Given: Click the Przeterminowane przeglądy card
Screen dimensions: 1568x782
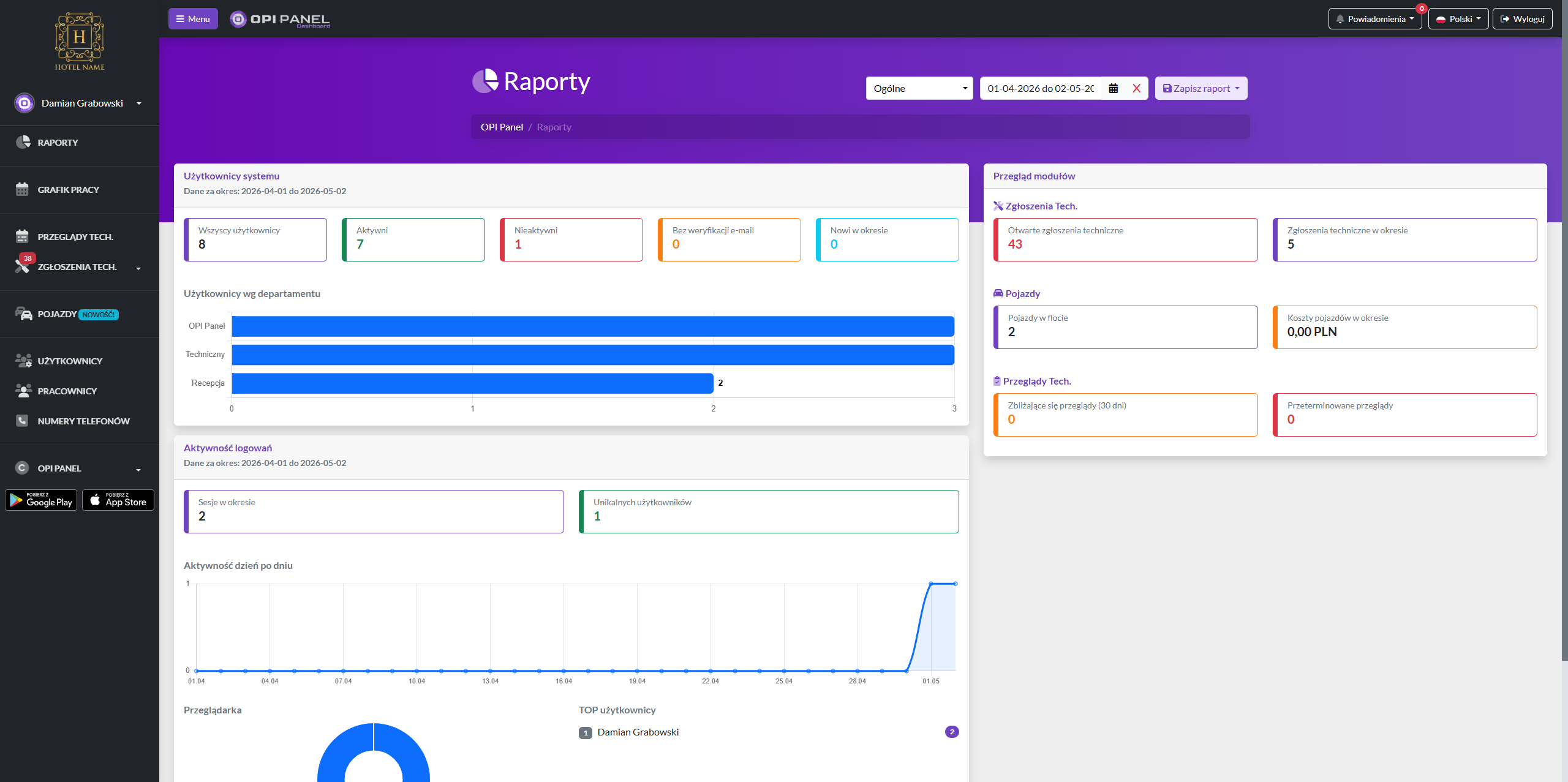Looking at the screenshot, I should coord(1405,415).
